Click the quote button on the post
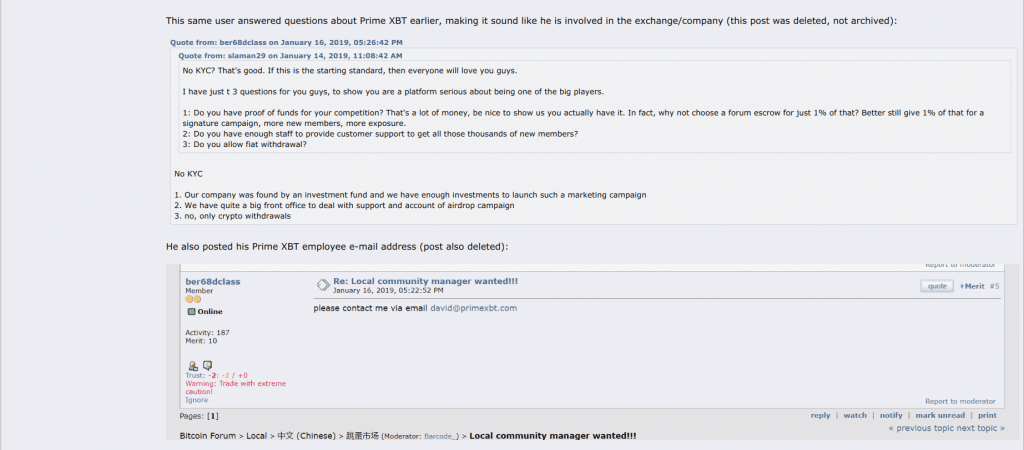Viewport: 1024px width, 450px height. point(937,286)
